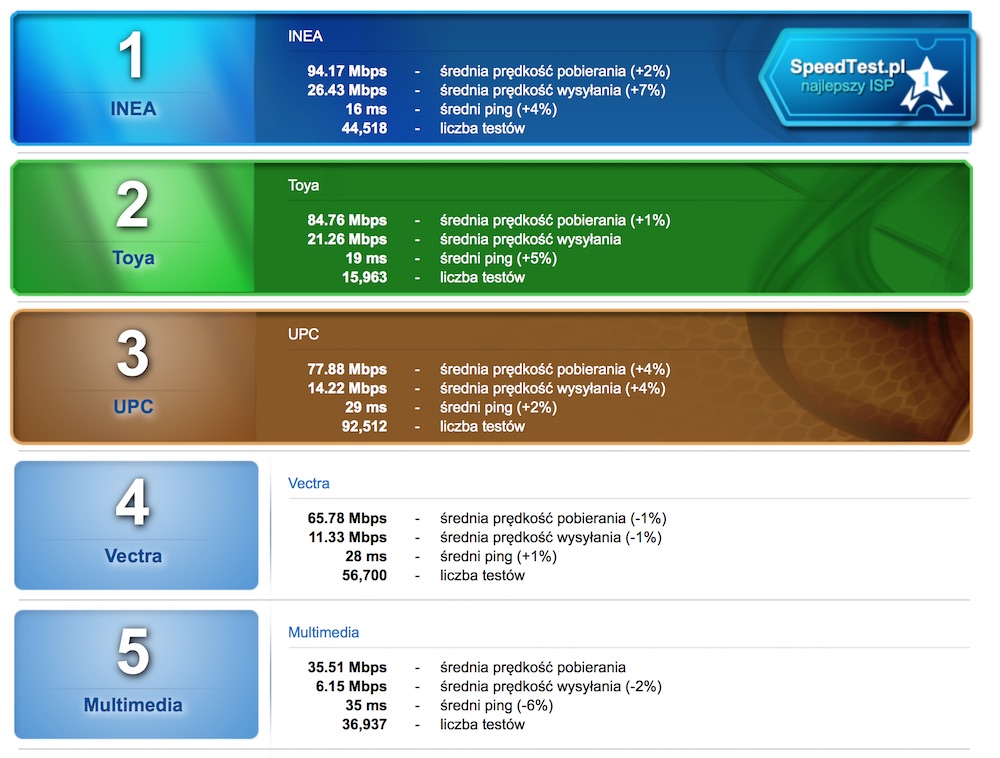
Task: Click the SpeedTest.pl logo text on the badge
Action: [848, 66]
